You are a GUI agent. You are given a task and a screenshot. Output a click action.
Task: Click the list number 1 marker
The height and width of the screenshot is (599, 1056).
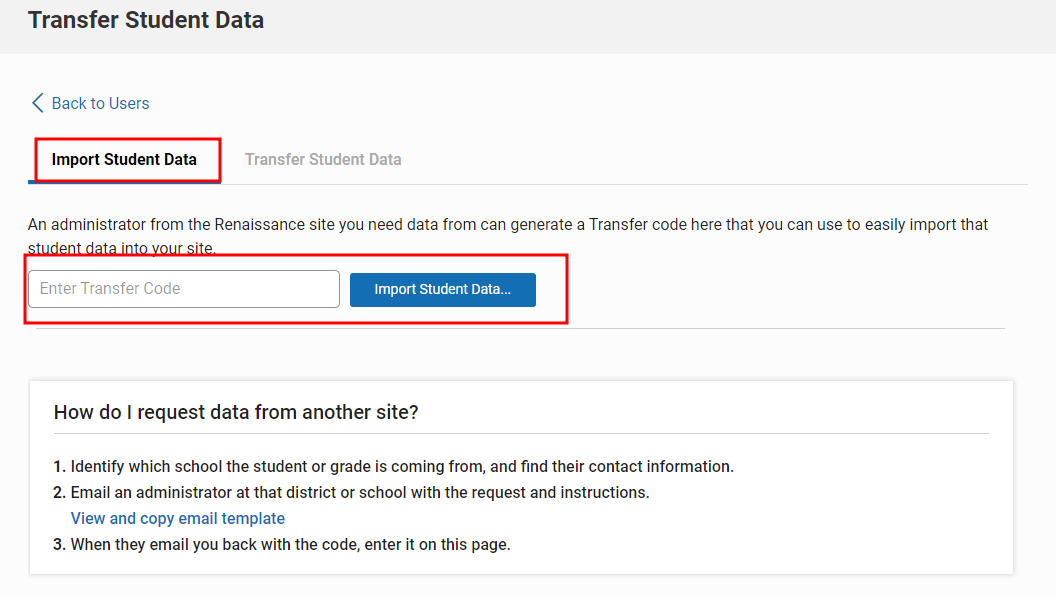coord(59,466)
